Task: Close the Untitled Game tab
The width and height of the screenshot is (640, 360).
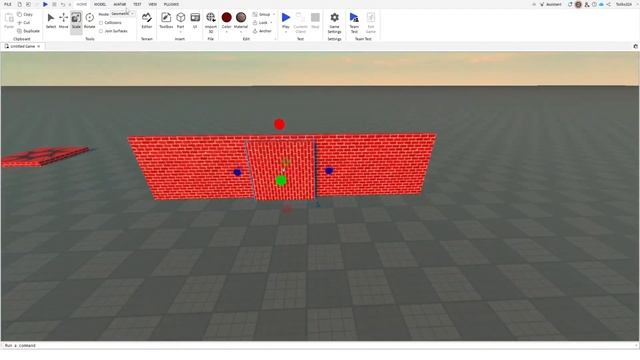Action: pos(39,47)
